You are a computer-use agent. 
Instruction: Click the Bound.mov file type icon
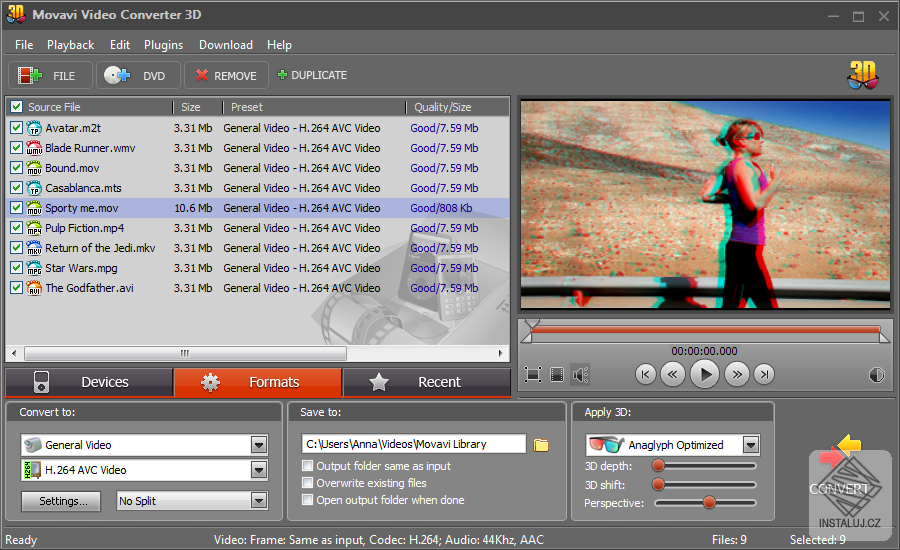click(x=34, y=168)
